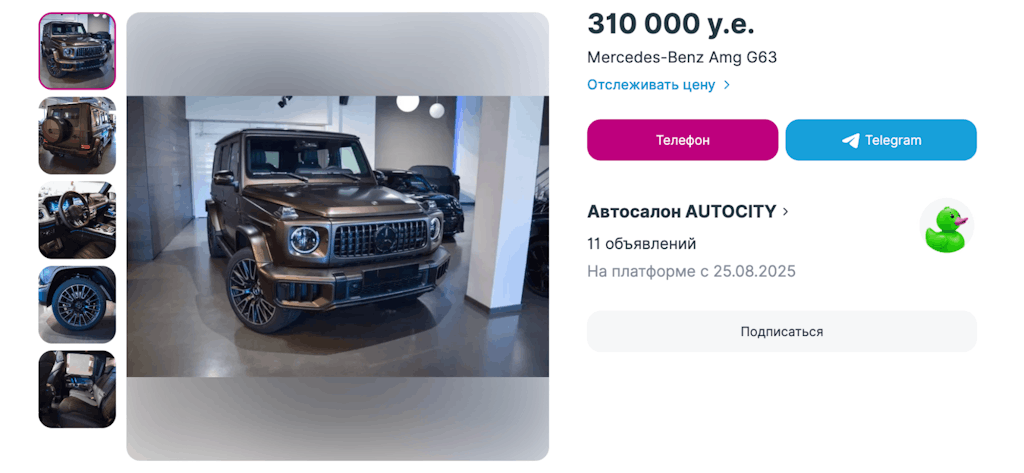This screenshot has width=1024, height=473.
Task: Open the rear spare wheel thumbnail
Action: tap(77, 135)
